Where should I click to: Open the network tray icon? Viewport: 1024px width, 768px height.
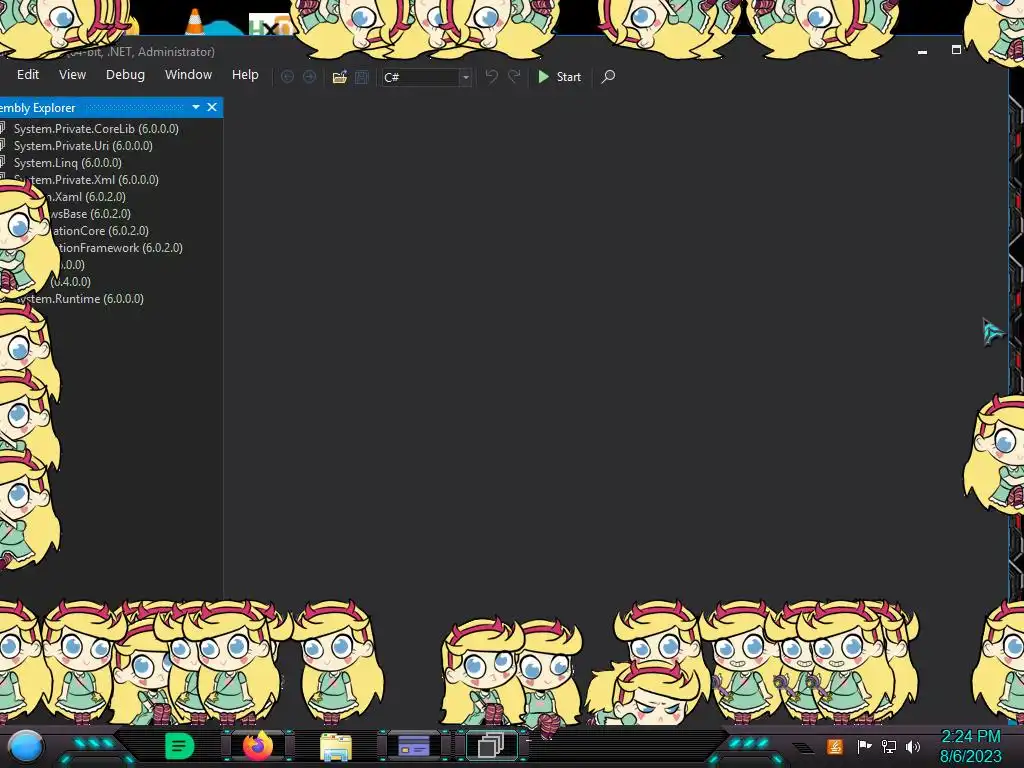point(889,746)
